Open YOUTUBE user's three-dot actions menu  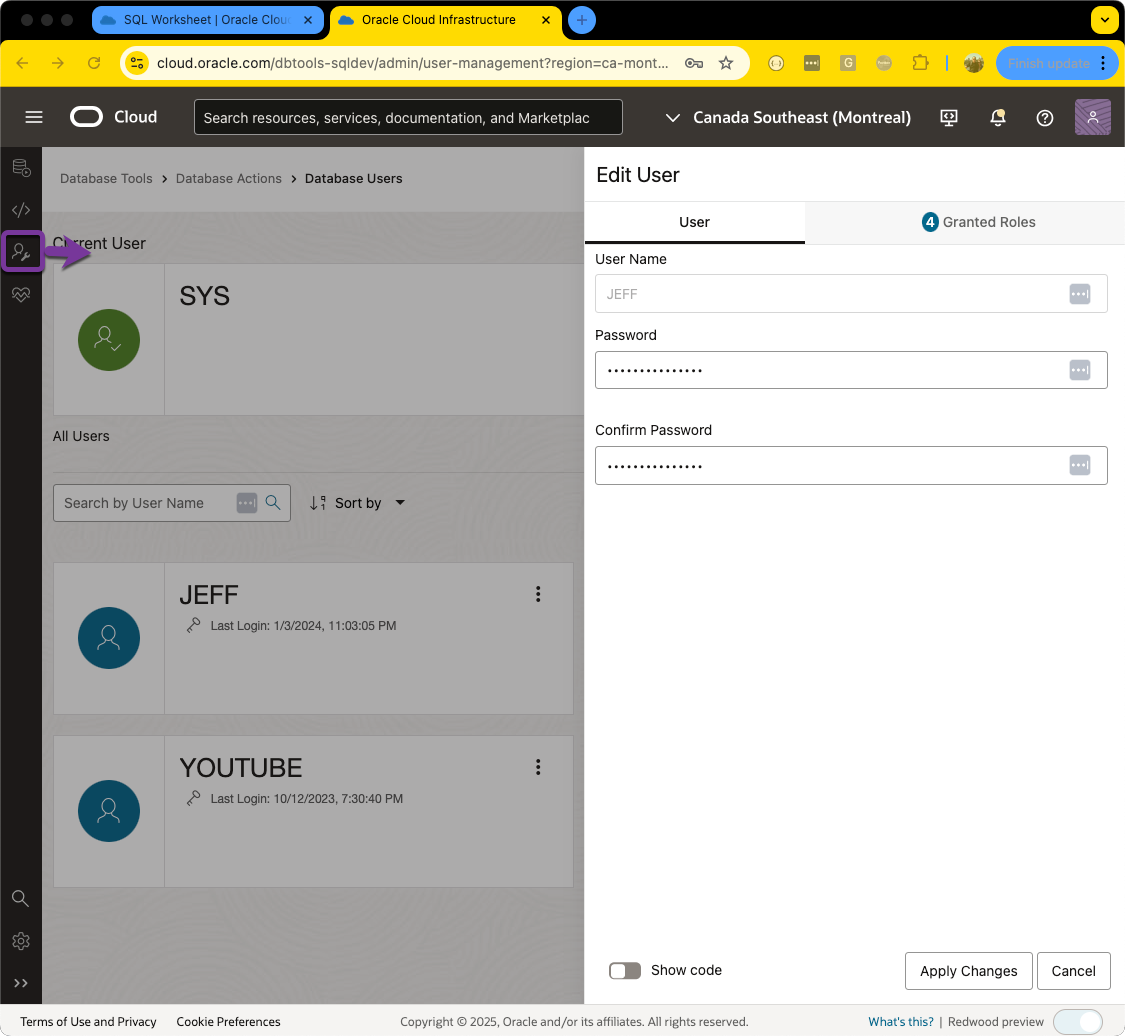[x=538, y=767]
